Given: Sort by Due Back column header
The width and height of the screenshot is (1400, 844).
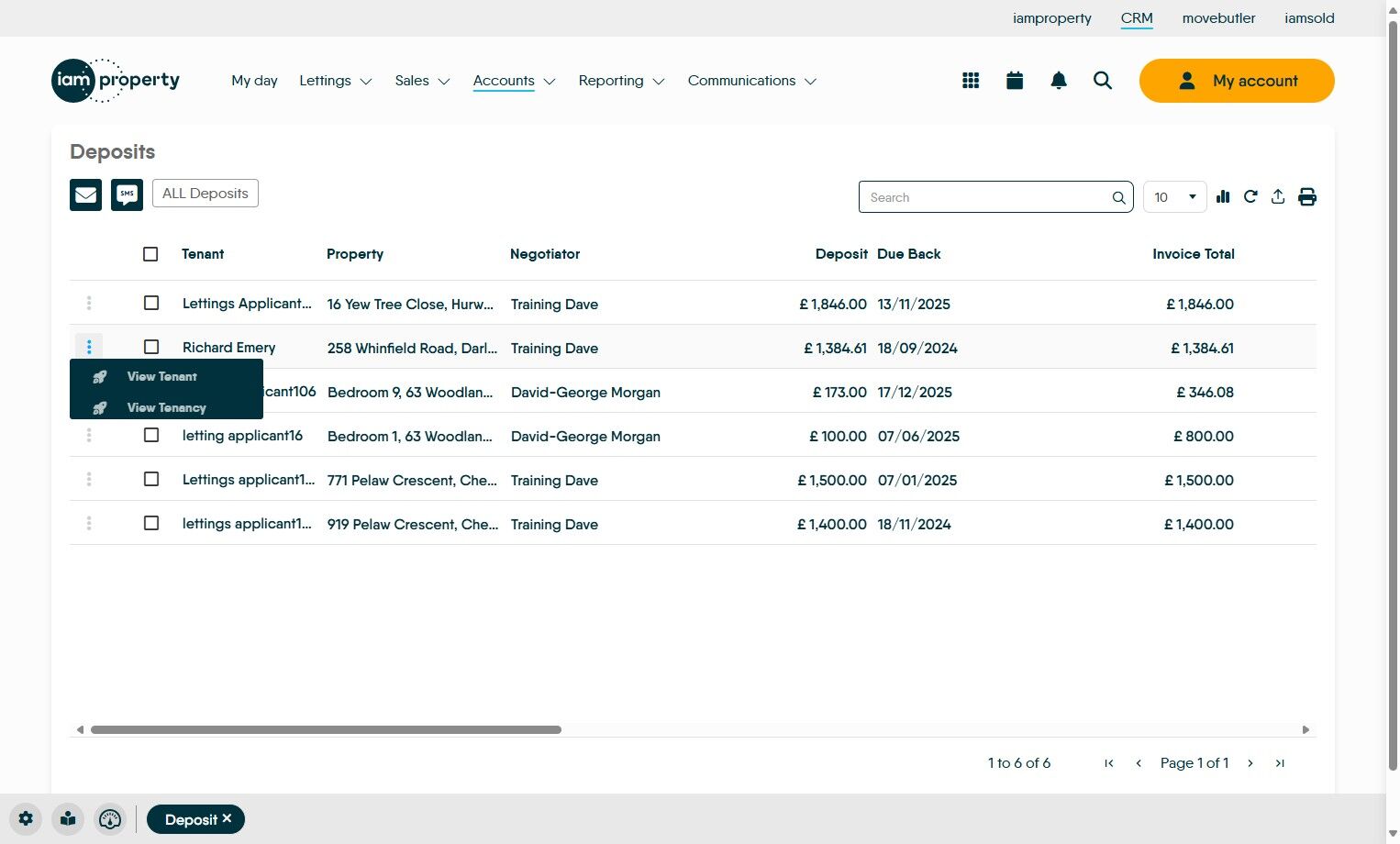Looking at the screenshot, I should point(909,254).
